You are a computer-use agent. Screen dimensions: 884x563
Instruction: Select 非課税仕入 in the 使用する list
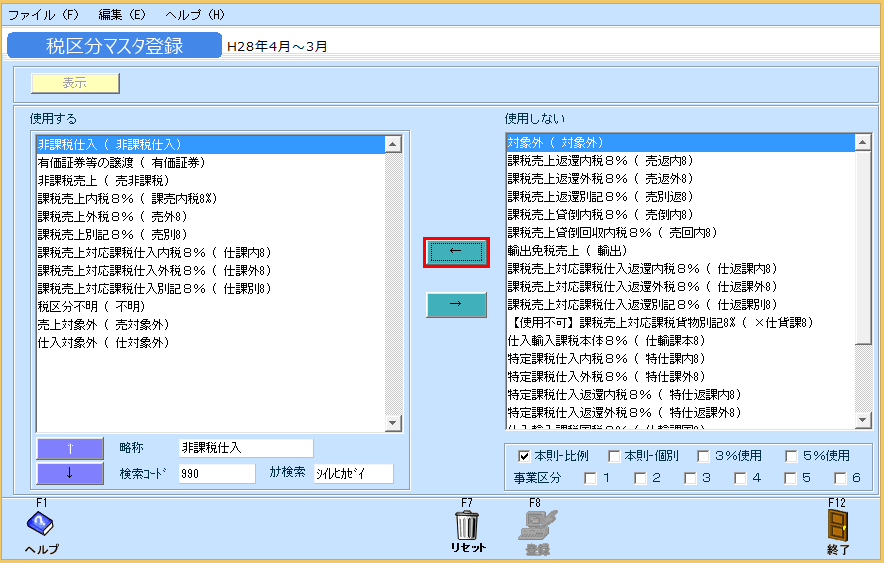point(210,145)
